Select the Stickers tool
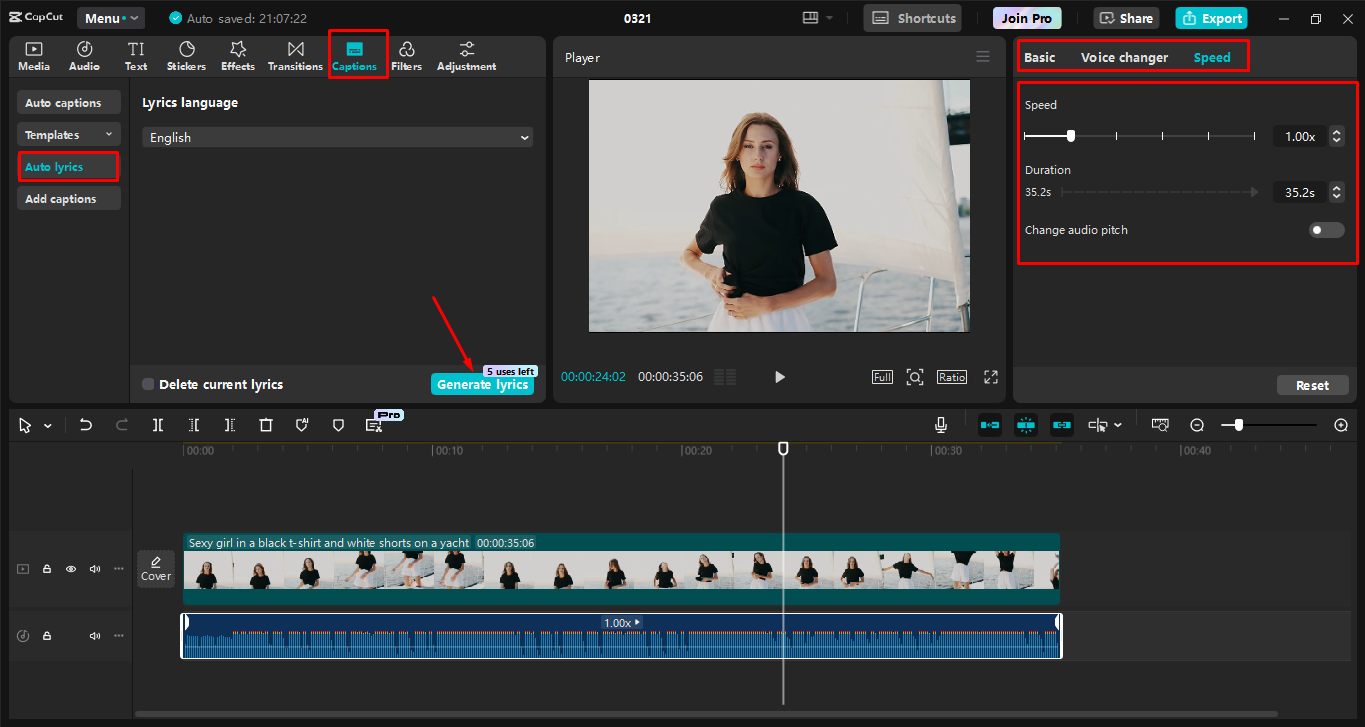The width and height of the screenshot is (1365, 727). pos(186,55)
